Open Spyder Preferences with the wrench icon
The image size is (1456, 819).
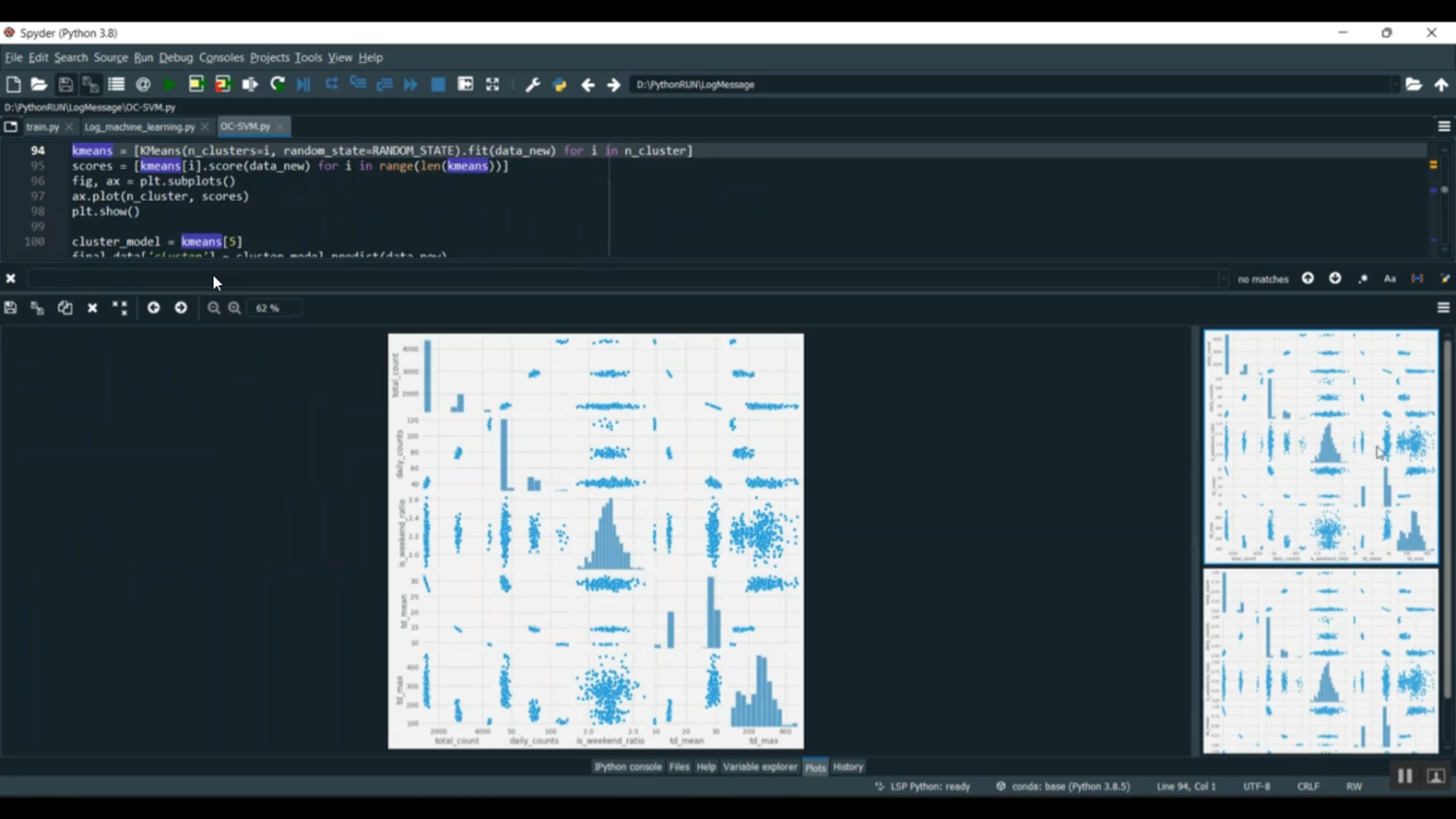[531, 84]
